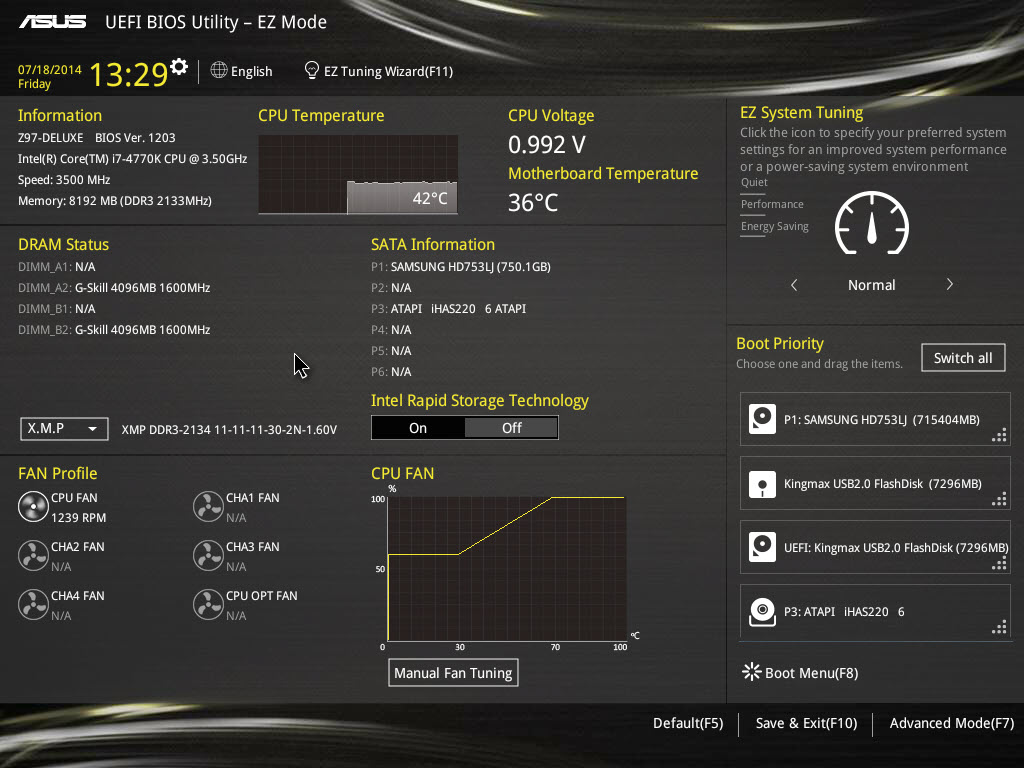Select next system tuning mode arrow

(950, 285)
